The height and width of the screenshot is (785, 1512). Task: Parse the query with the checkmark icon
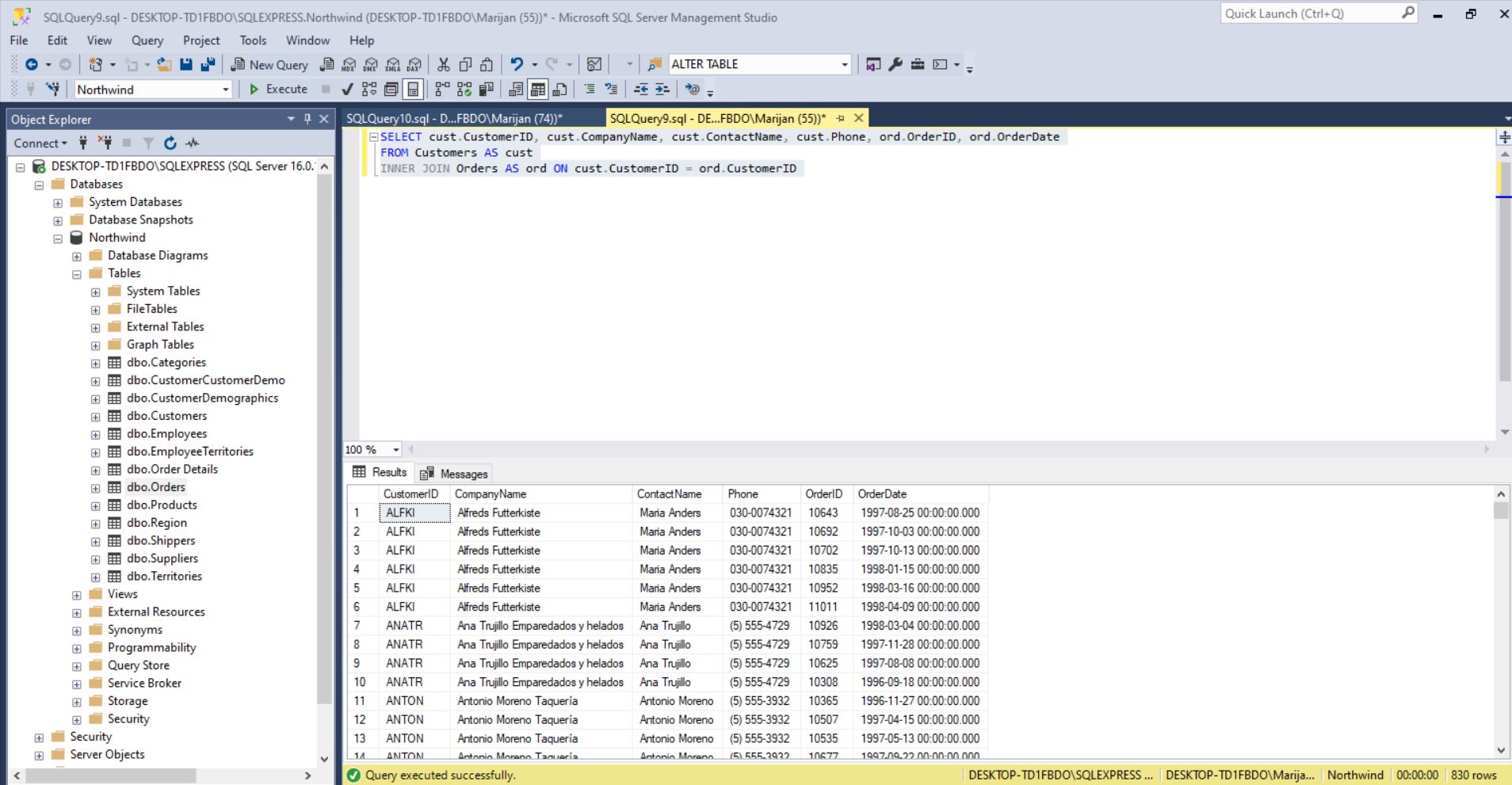(347, 89)
